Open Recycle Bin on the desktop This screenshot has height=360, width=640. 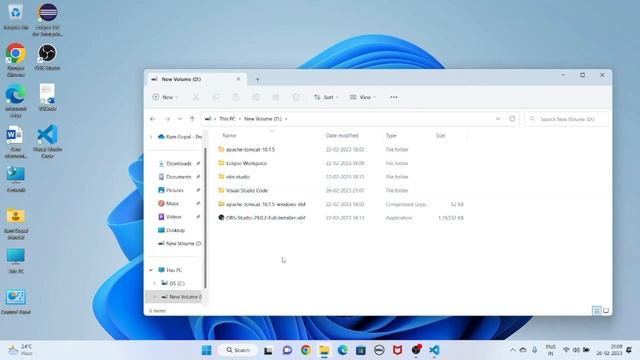coord(16,17)
